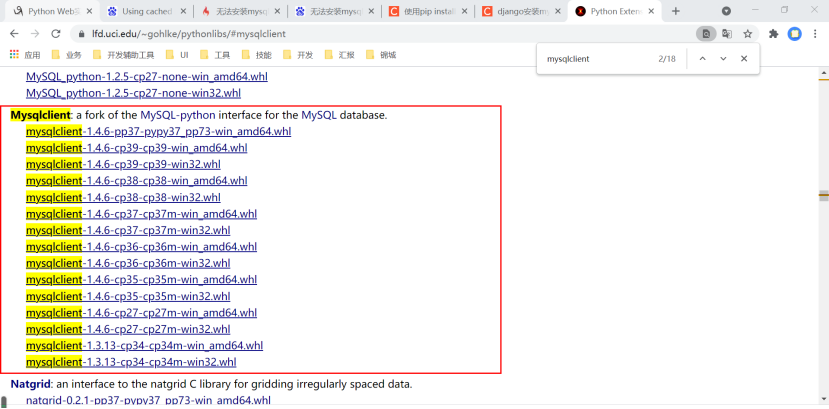The width and height of the screenshot is (829, 409).
Task: Switch to the 使用pip install tab
Action: pyautogui.click(x=427, y=11)
